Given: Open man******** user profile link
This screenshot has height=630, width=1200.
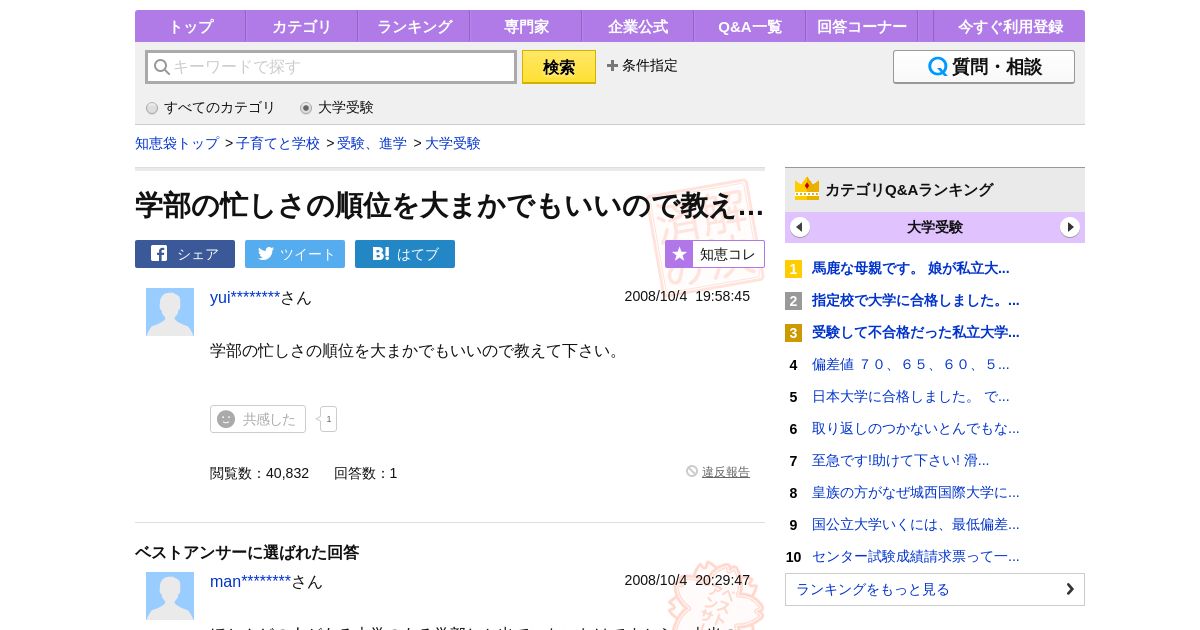Looking at the screenshot, I should coord(250,581).
